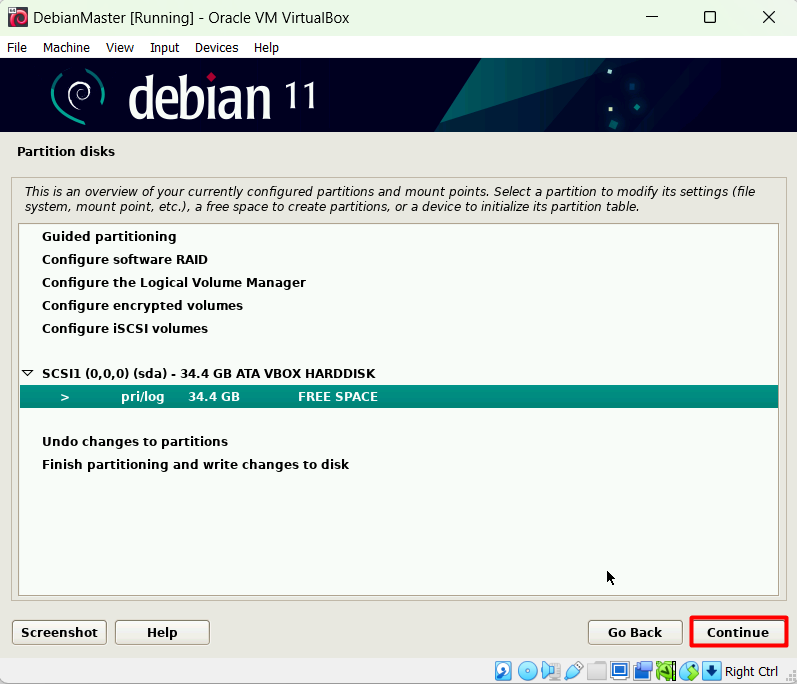Click the Help button beside Screenshot
Screen dimensions: 797x684
[162, 632]
